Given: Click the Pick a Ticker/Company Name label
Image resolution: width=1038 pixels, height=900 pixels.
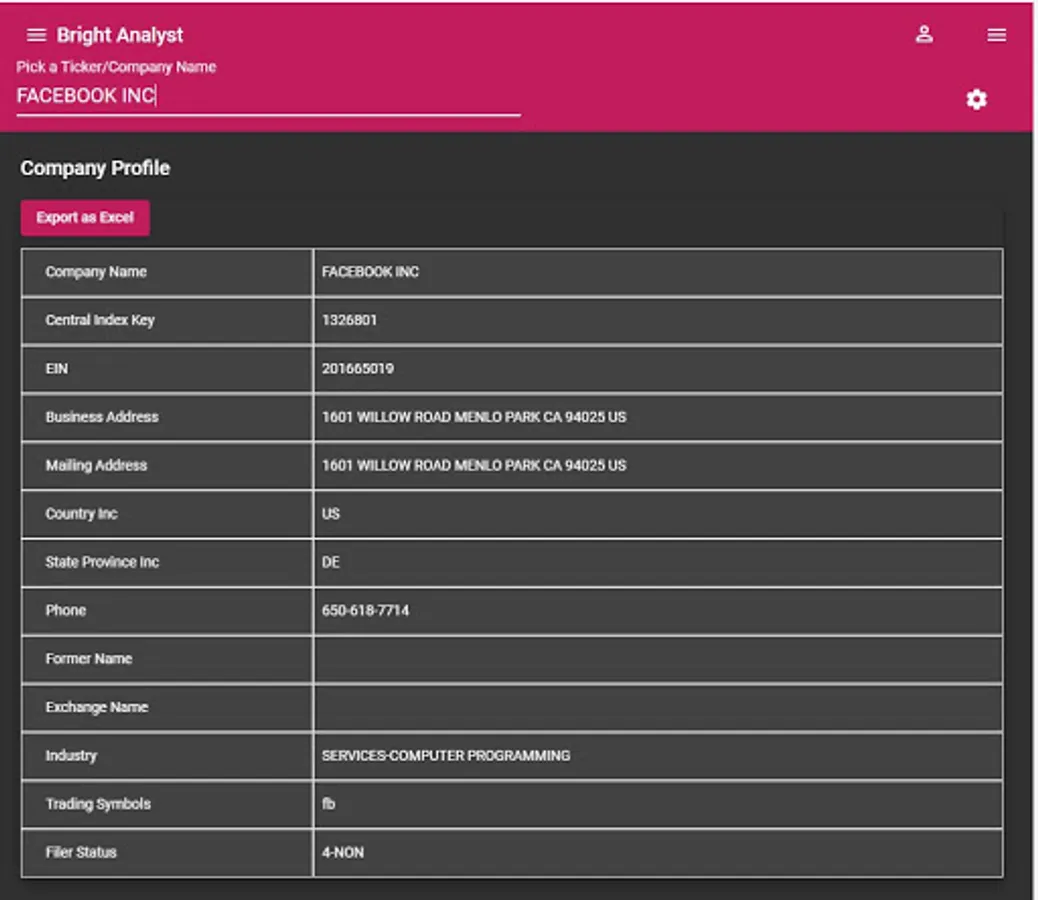Looking at the screenshot, I should [116, 67].
